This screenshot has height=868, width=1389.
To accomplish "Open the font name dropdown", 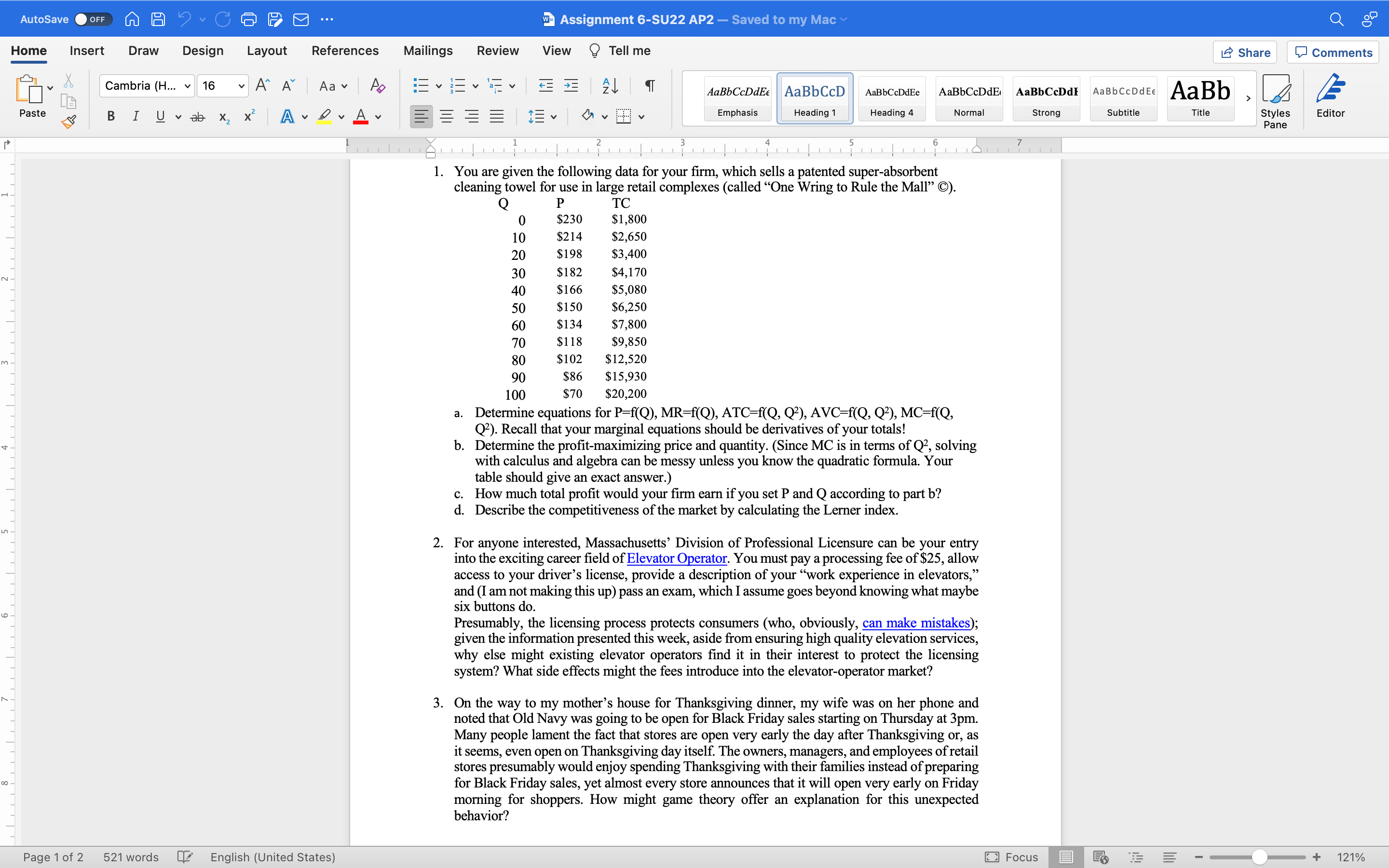I will coord(188,86).
